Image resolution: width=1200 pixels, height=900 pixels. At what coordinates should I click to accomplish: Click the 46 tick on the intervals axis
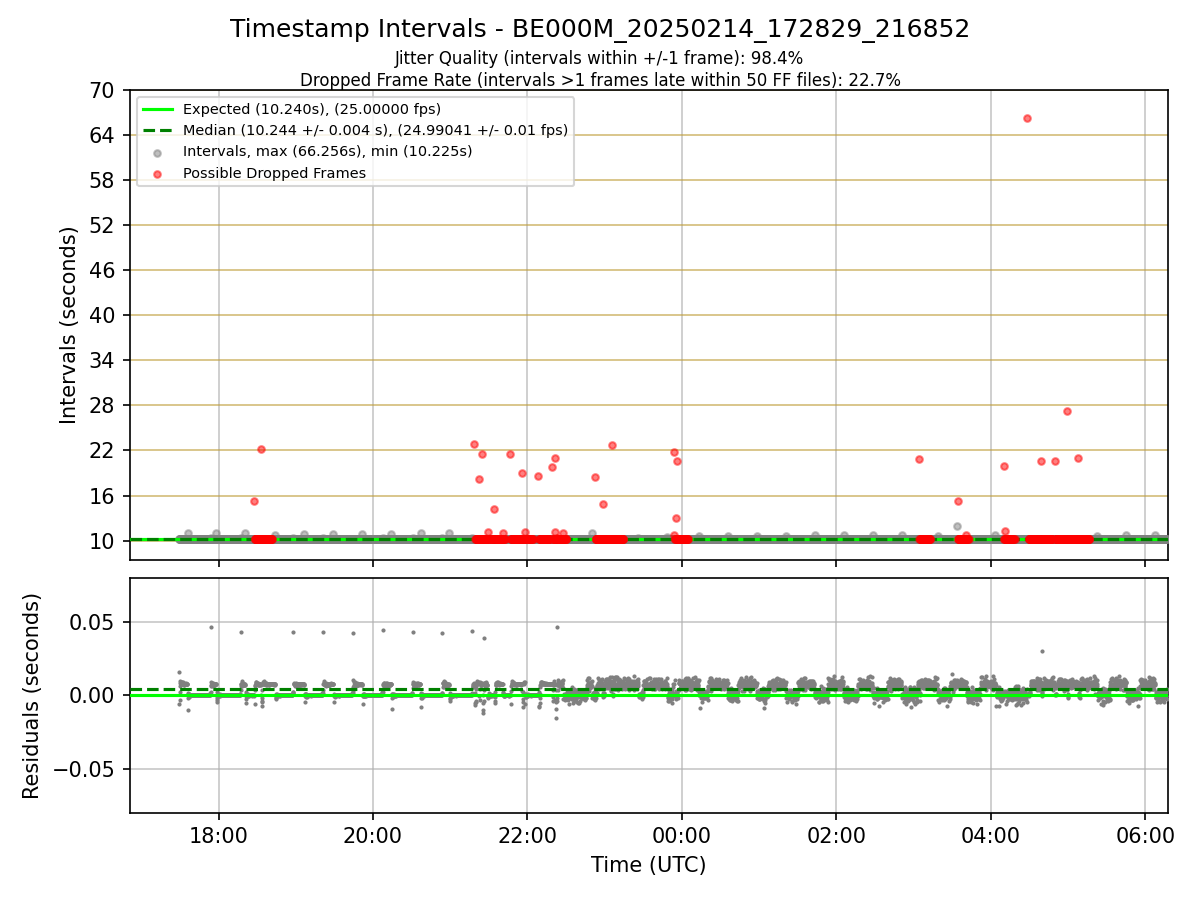click(x=104, y=270)
